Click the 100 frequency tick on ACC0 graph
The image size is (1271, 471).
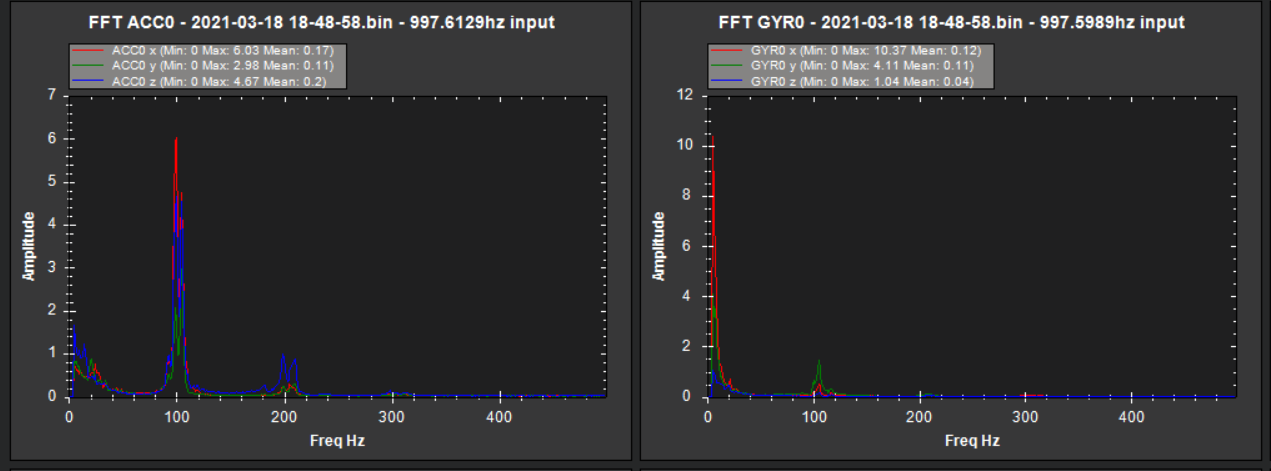(x=176, y=415)
